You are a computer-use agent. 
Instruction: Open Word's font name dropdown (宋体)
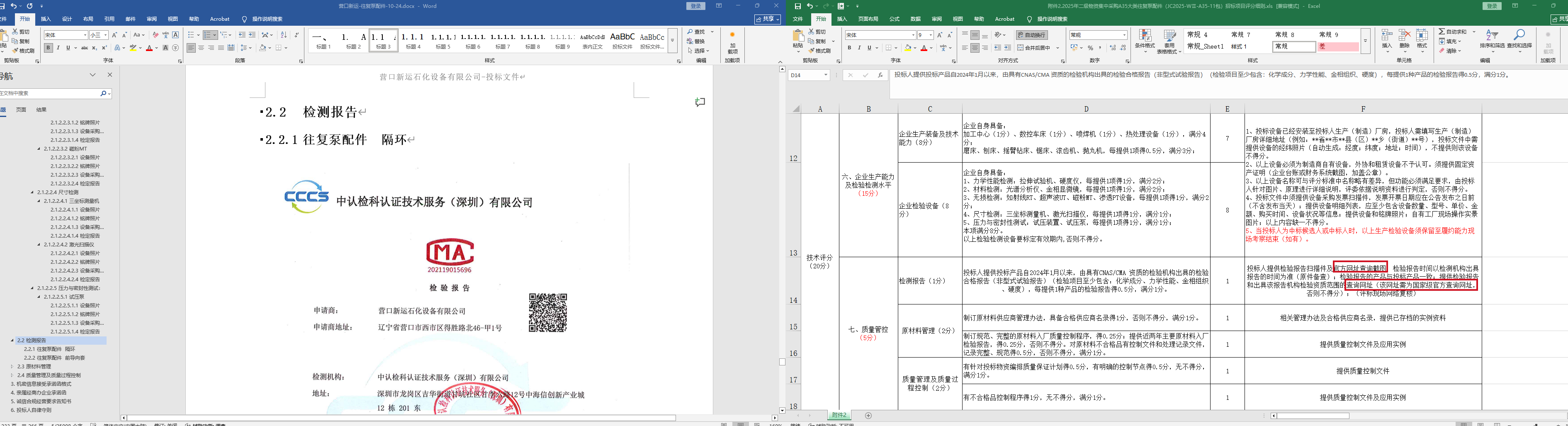click(84, 35)
